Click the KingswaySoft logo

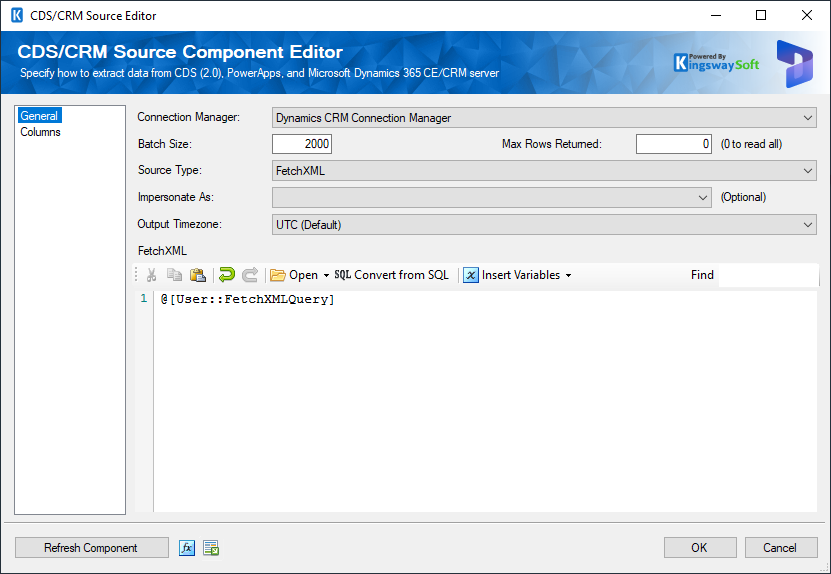click(x=716, y=63)
